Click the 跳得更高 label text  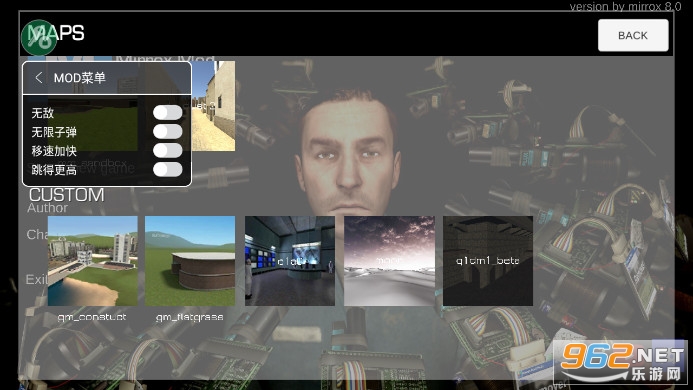coord(54,170)
